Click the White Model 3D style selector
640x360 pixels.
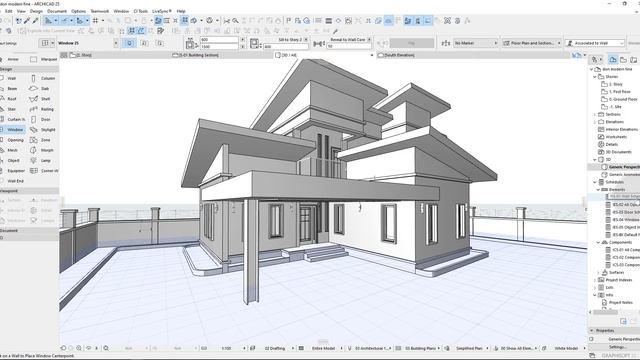pyautogui.click(x=567, y=348)
